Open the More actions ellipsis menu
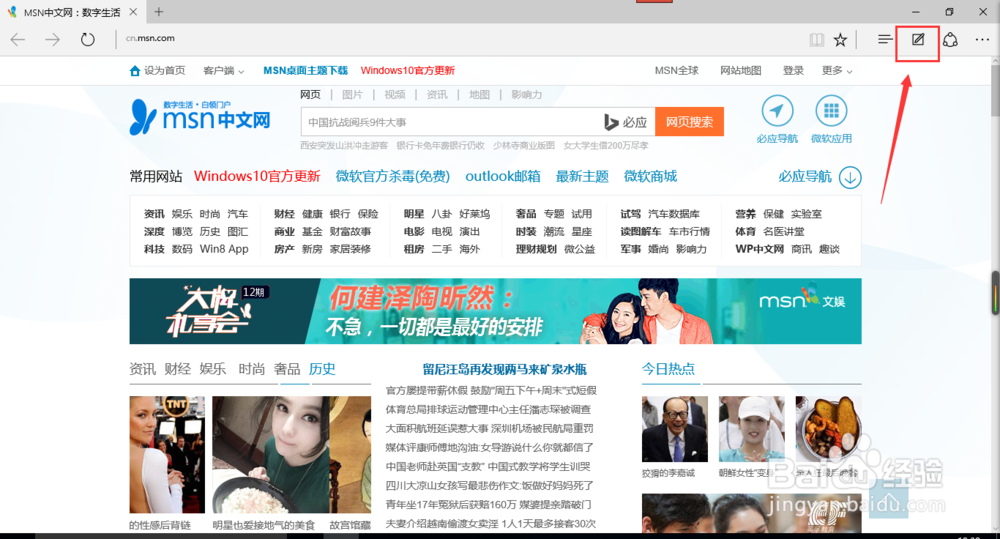The width and height of the screenshot is (1000, 539). pos(982,40)
